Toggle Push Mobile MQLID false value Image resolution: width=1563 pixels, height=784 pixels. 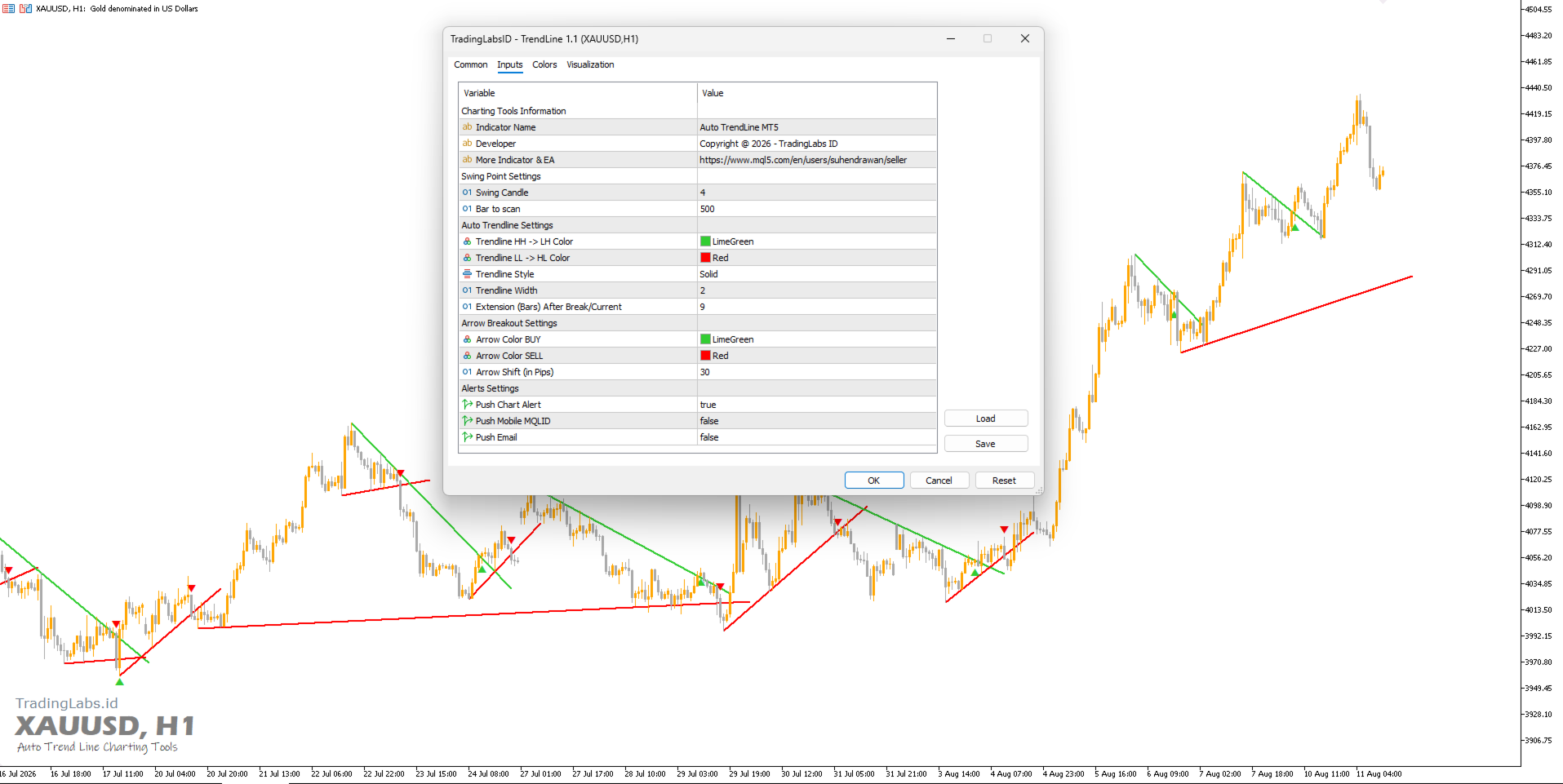pyautogui.click(x=817, y=421)
